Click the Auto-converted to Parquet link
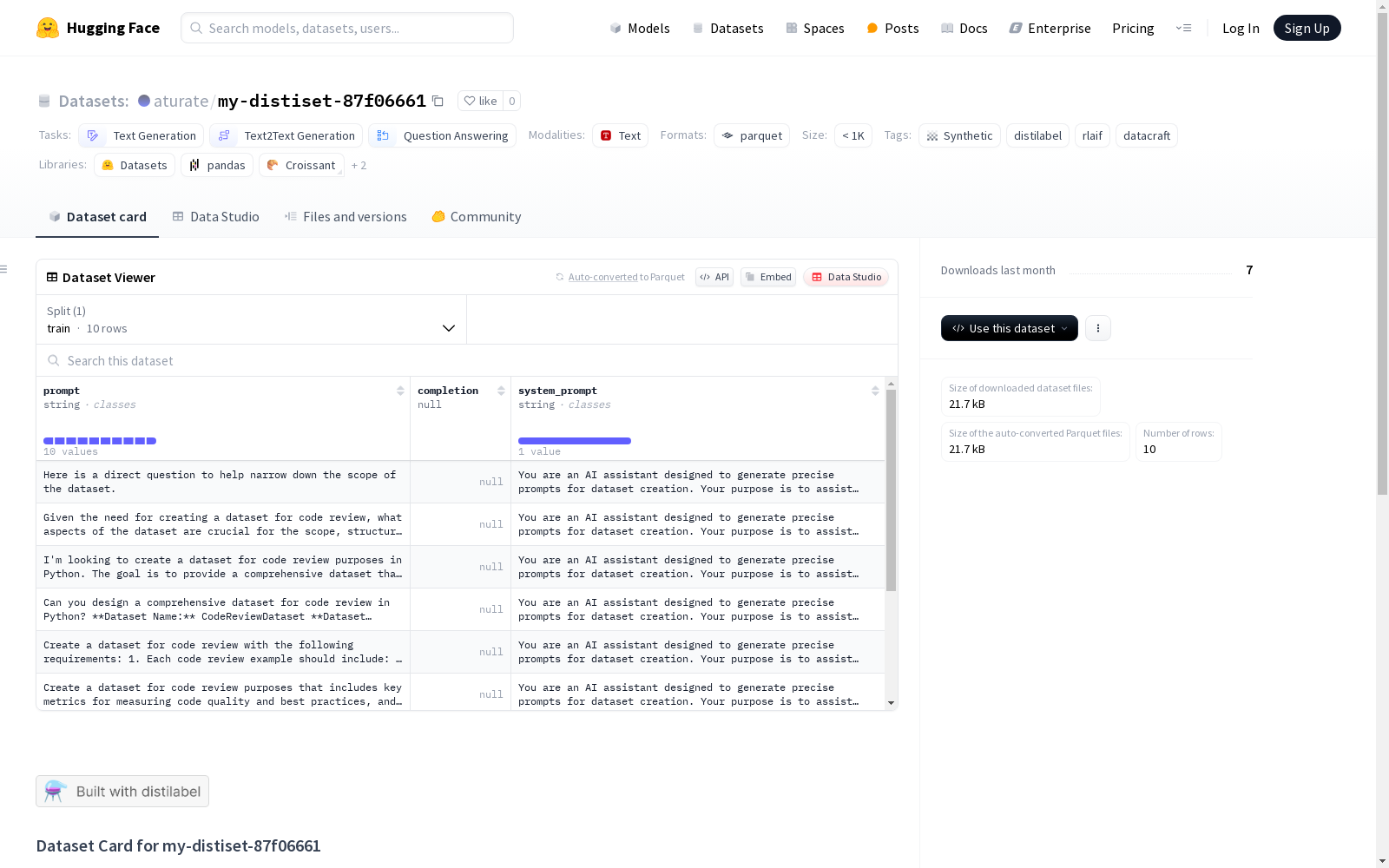This screenshot has width=1389, height=868. click(620, 277)
